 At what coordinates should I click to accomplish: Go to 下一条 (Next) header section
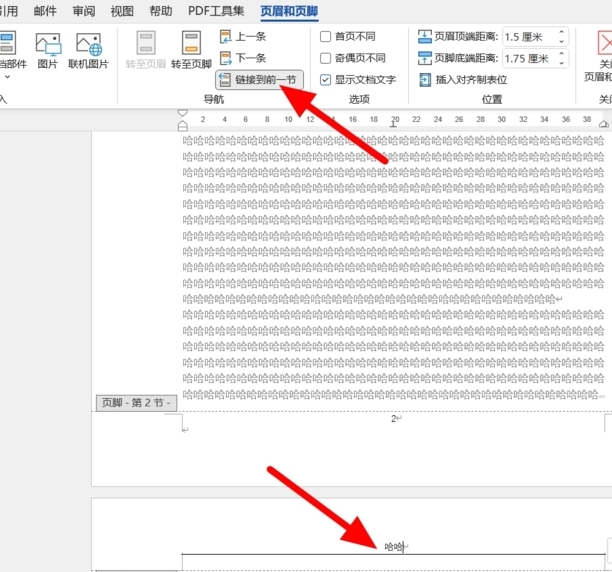click(243, 58)
